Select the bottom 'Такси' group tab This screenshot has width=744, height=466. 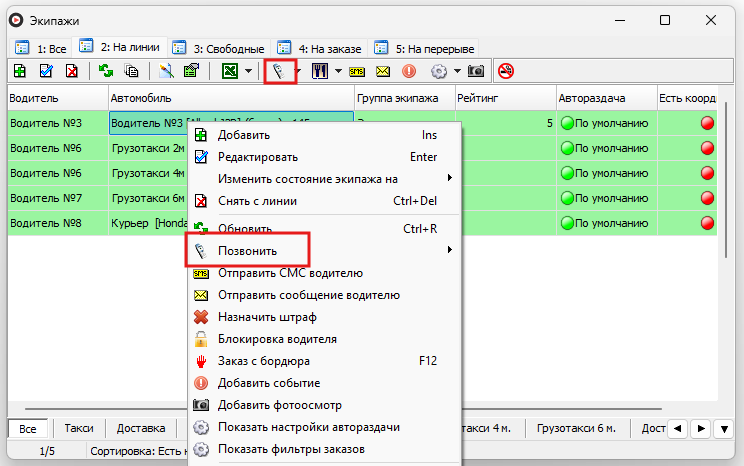[x=79, y=428]
